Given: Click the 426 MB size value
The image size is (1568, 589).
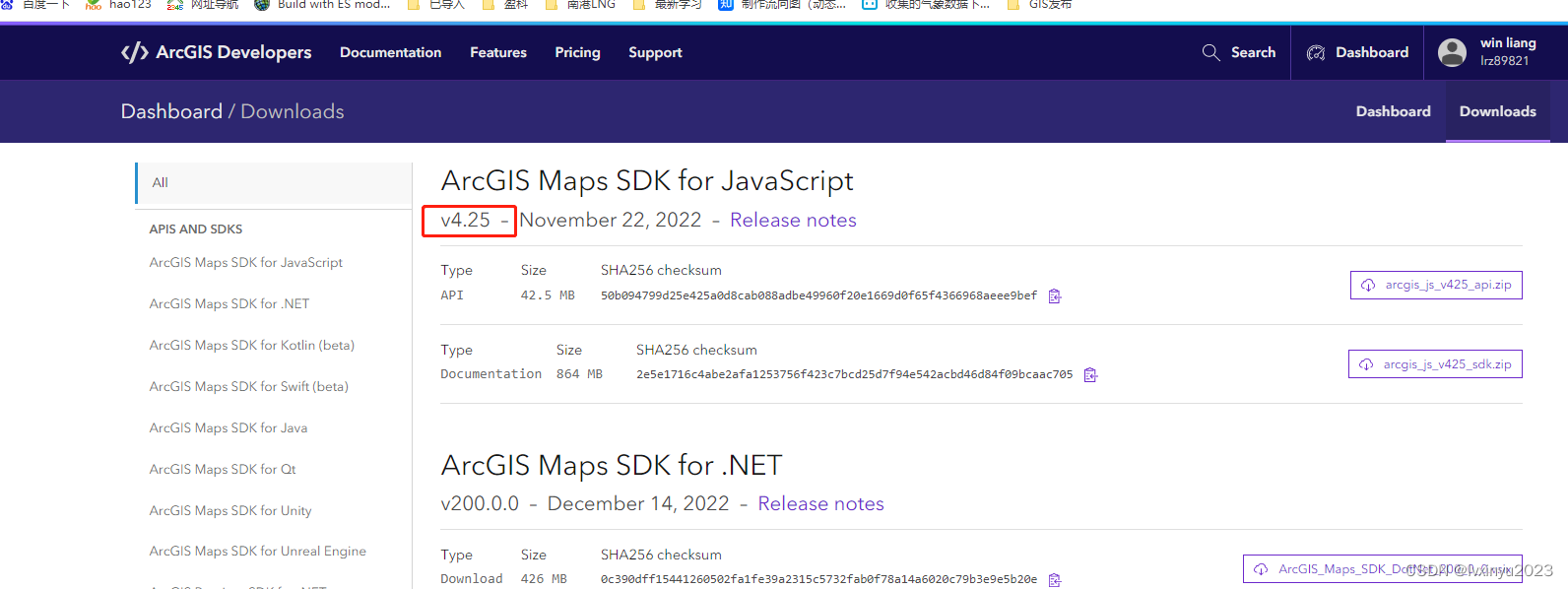Looking at the screenshot, I should (544, 579).
